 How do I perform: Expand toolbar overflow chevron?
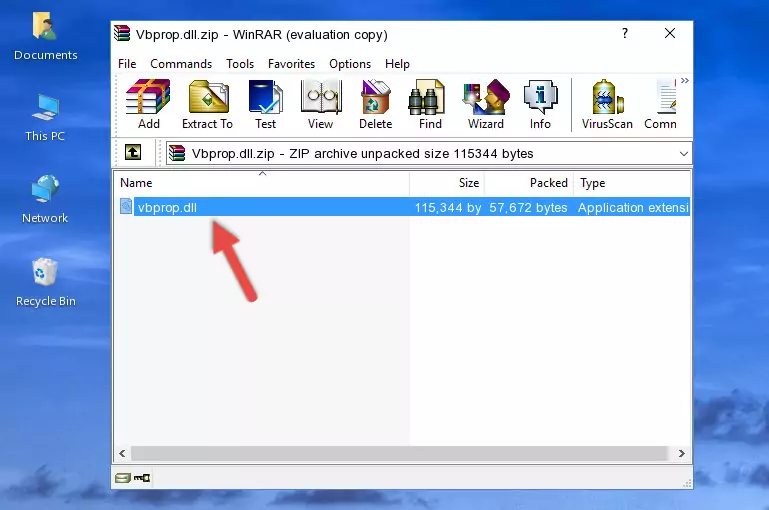point(685,80)
